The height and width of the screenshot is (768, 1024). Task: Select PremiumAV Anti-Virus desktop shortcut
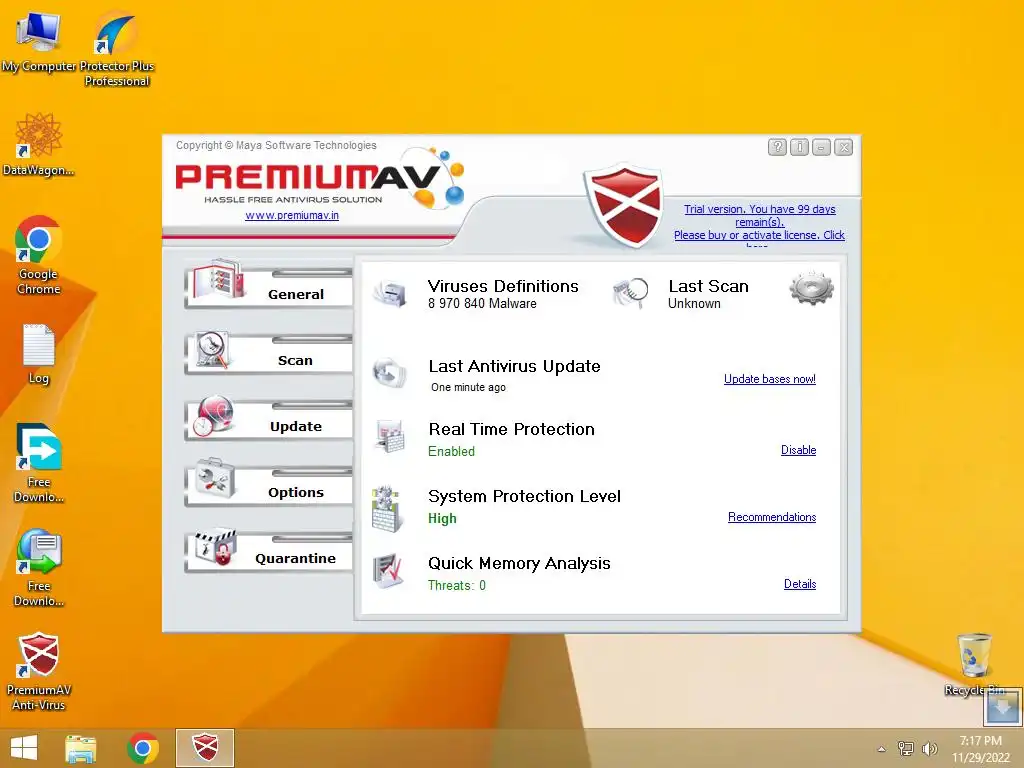pos(39,671)
